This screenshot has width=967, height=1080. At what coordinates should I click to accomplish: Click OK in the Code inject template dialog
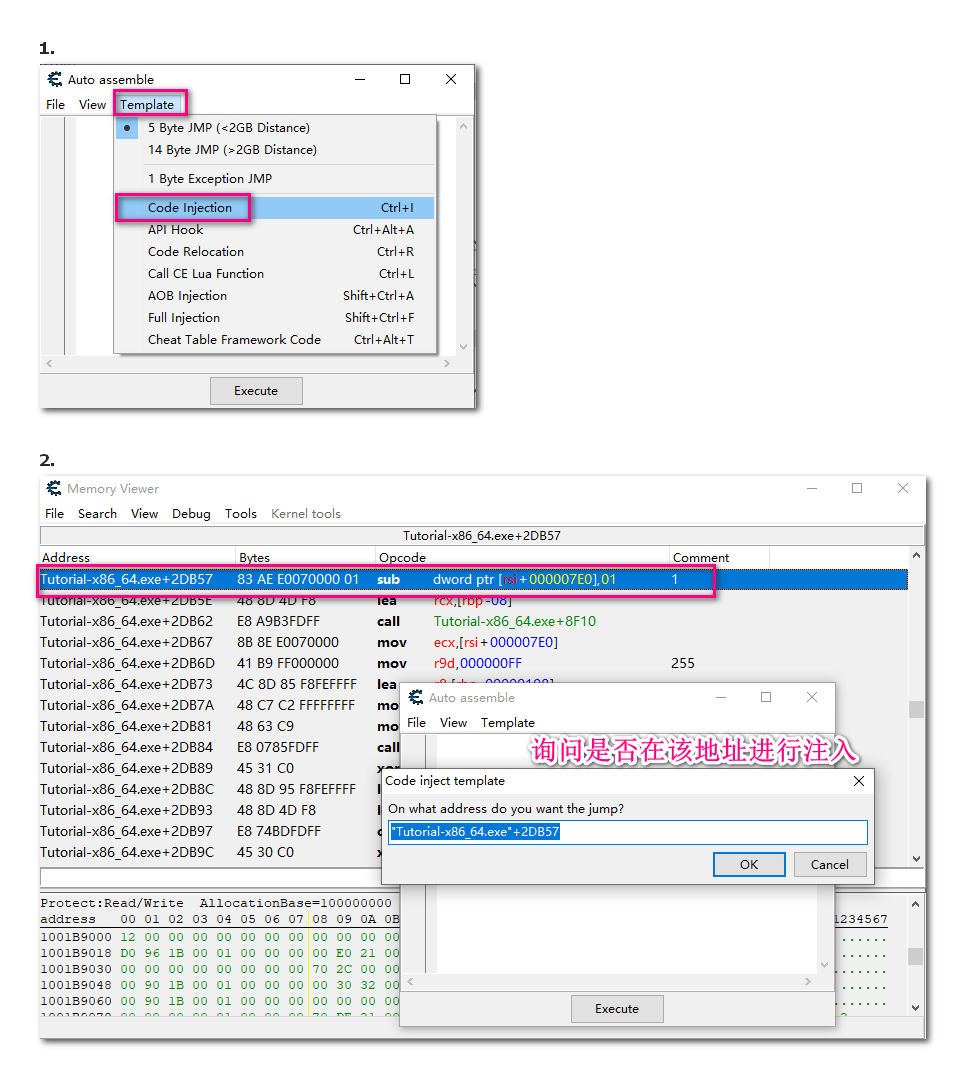[749, 864]
